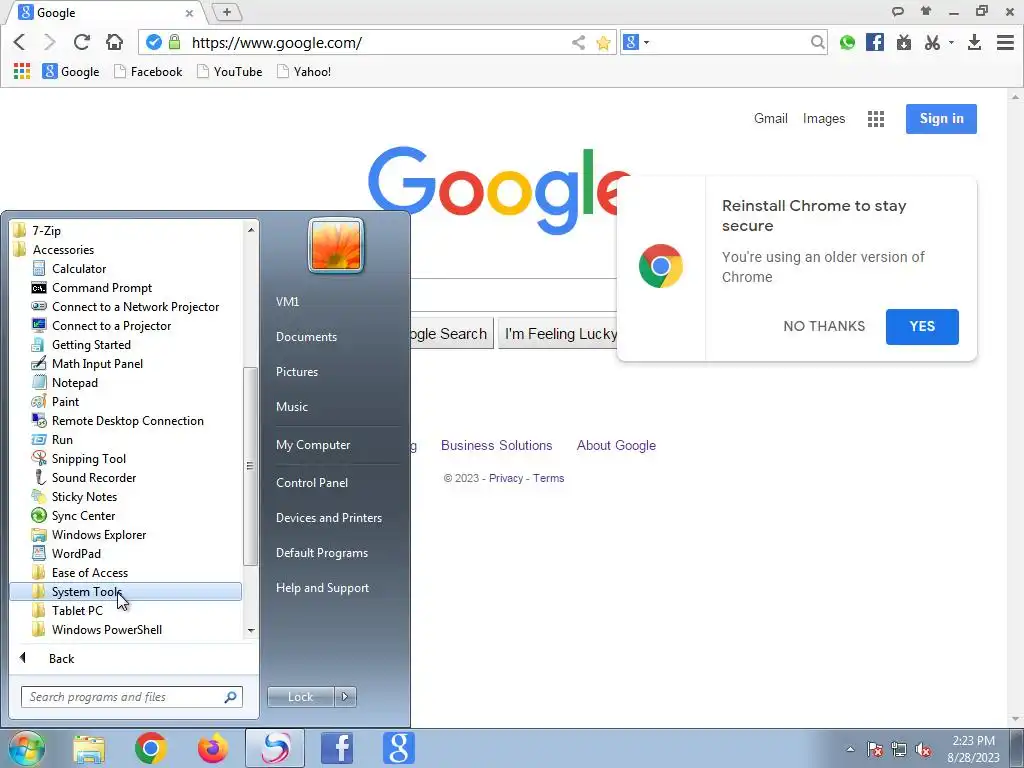Click the Sign in button
The height and width of the screenshot is (768, 1024).
pos(941,118)
